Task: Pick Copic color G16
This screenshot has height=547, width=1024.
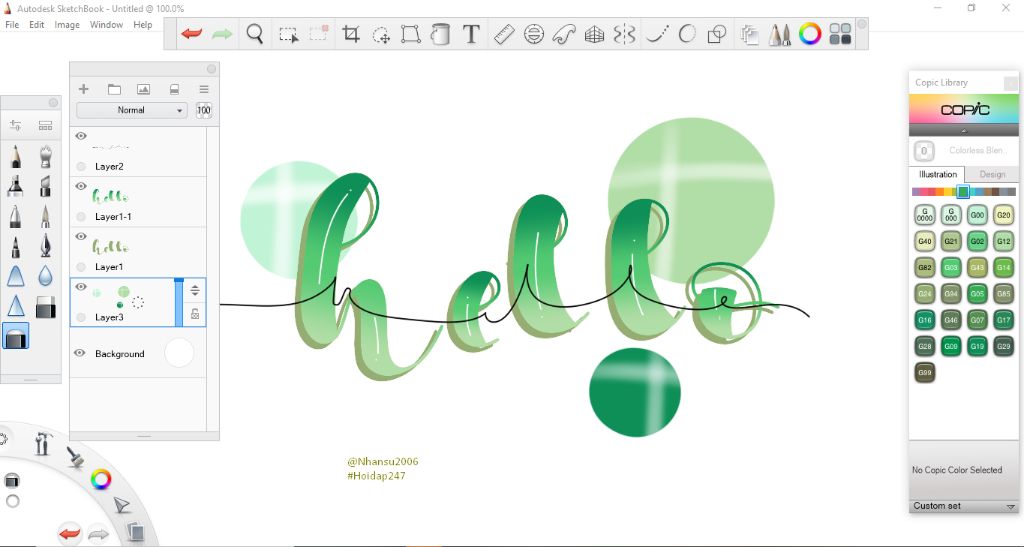Action: [x=925, y=320]
